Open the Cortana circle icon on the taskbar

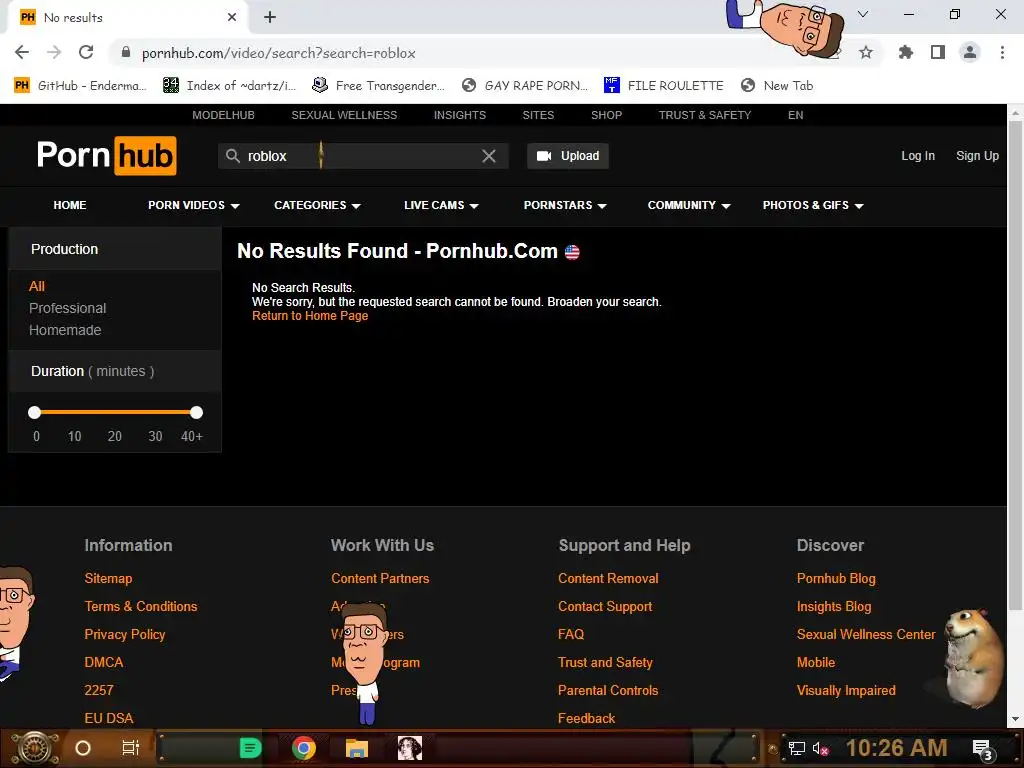(x=82, y=748)
